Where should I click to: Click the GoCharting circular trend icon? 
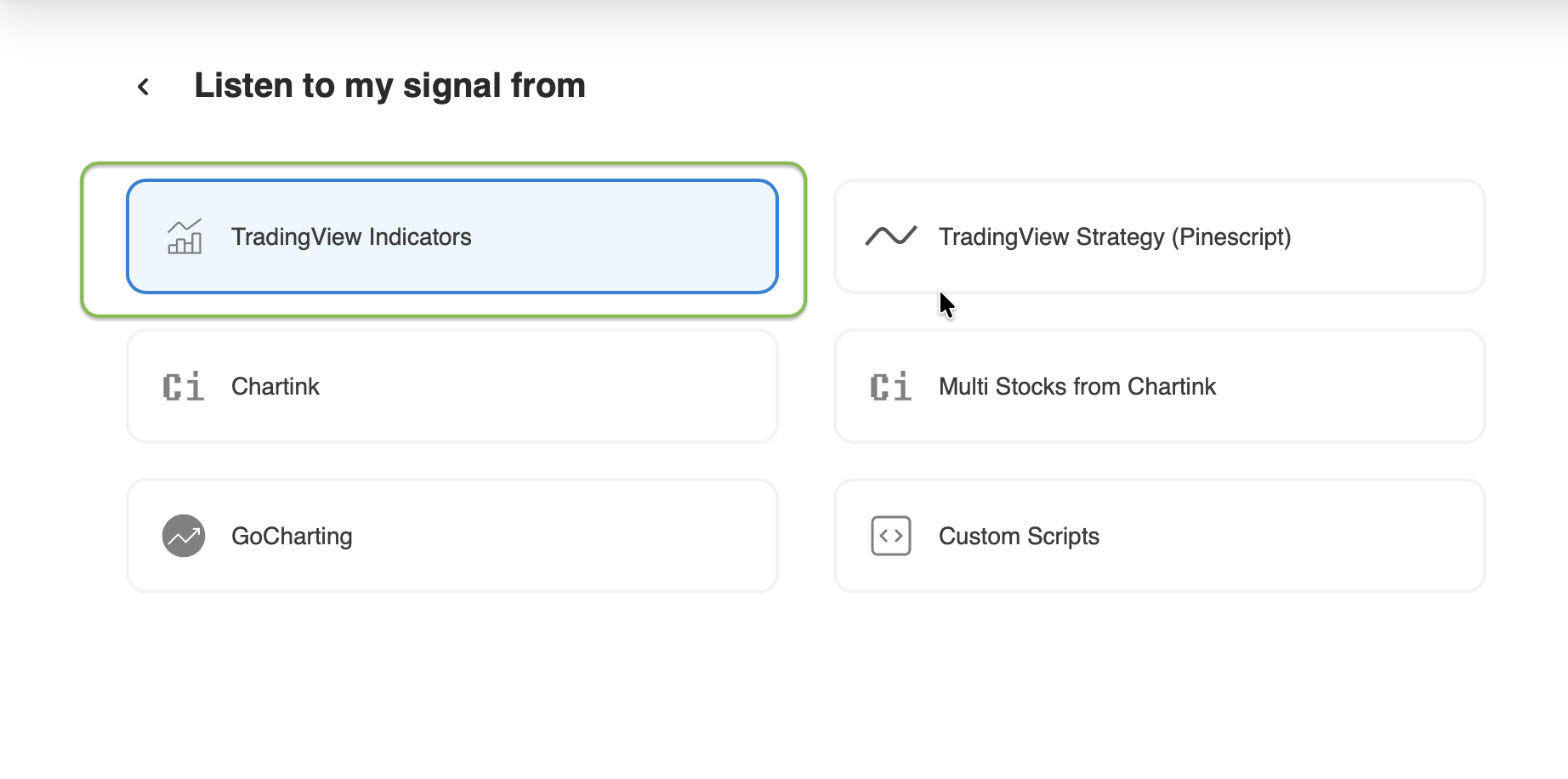click(x=184, y=536)
